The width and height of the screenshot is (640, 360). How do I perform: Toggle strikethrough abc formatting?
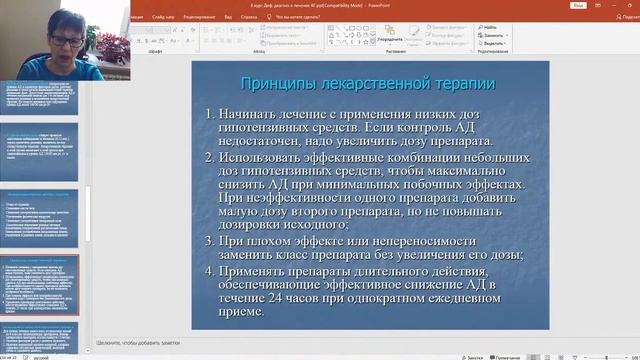[x=153, y=41]
